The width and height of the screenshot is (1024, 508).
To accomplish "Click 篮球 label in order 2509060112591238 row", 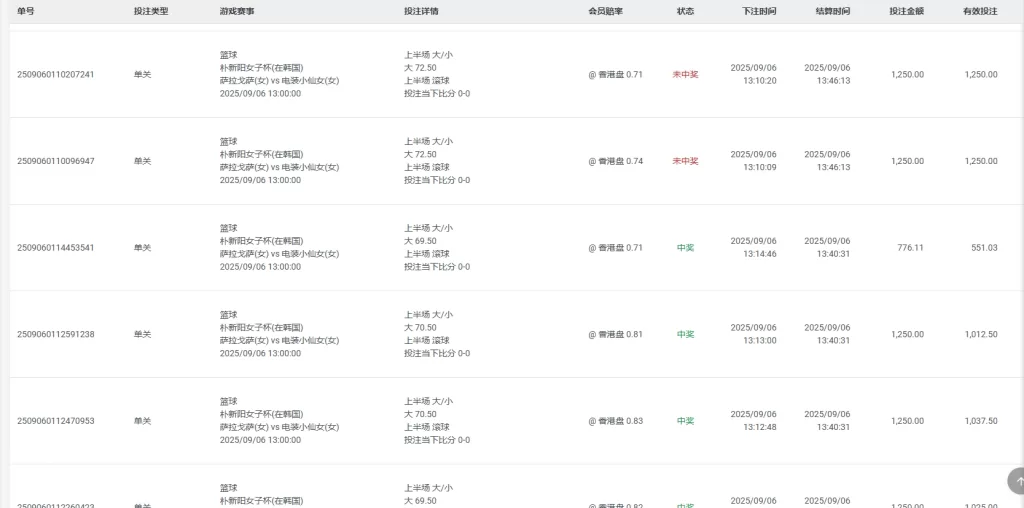I will 229,315.
